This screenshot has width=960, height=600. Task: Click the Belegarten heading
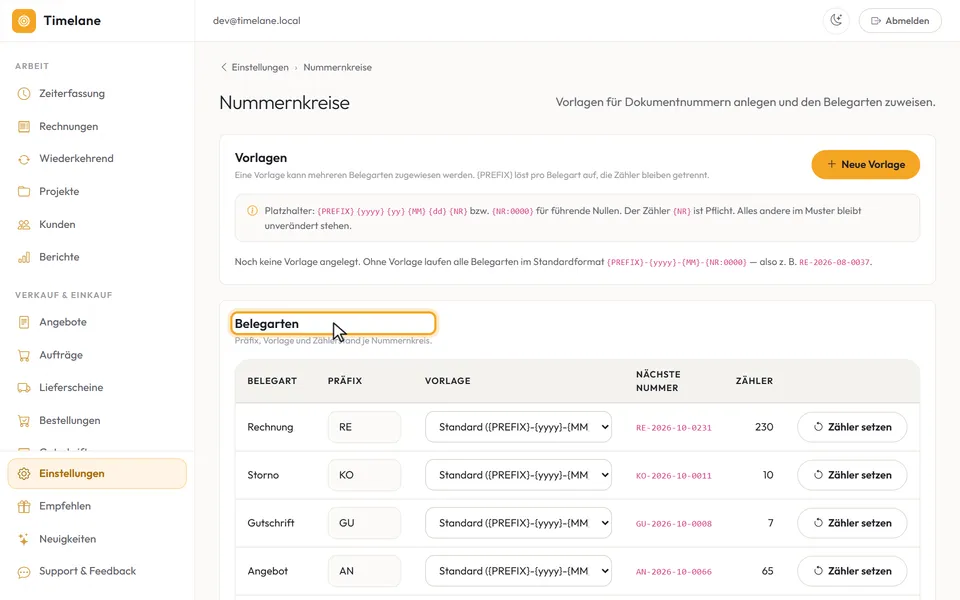point(267,324)
